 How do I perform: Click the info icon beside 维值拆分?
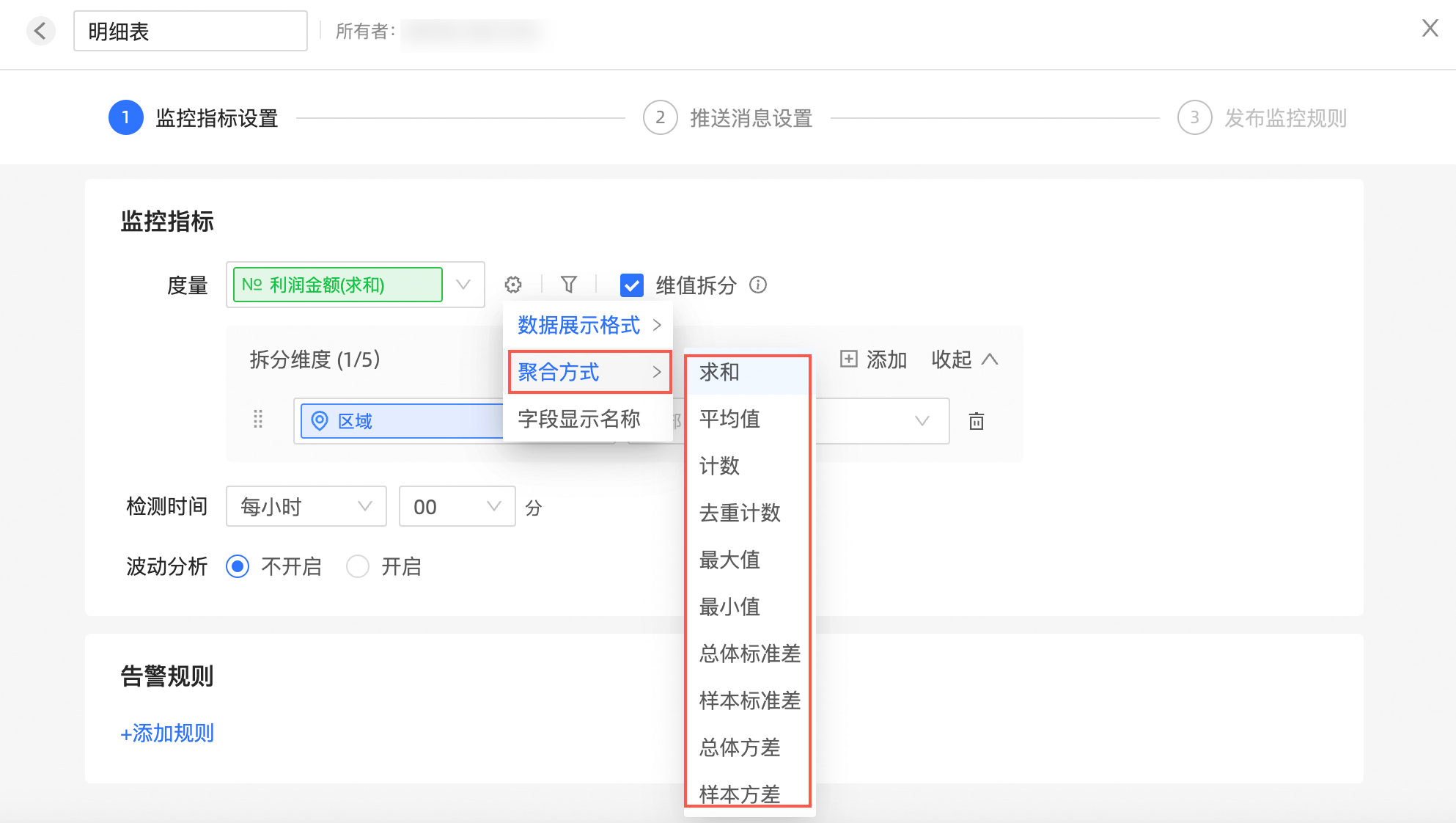[758, 285]
